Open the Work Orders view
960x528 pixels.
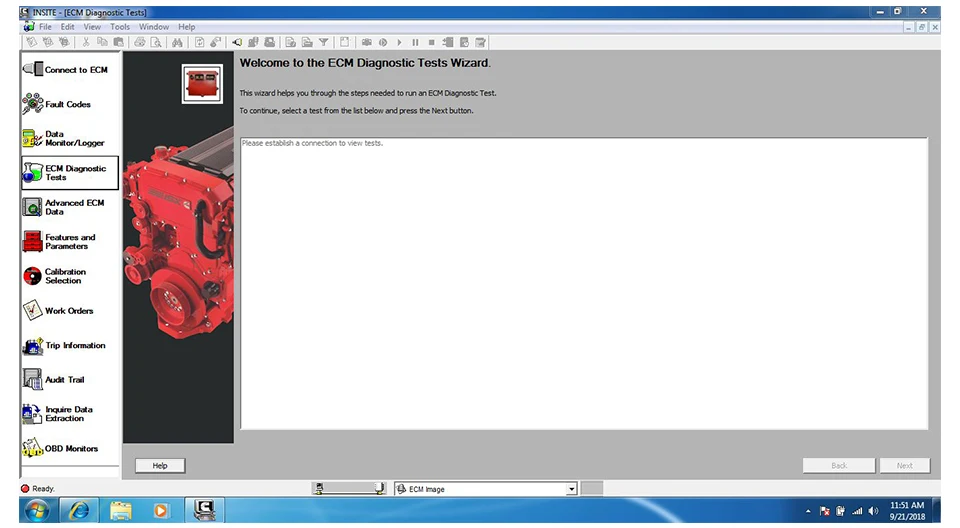pos(58,311)
